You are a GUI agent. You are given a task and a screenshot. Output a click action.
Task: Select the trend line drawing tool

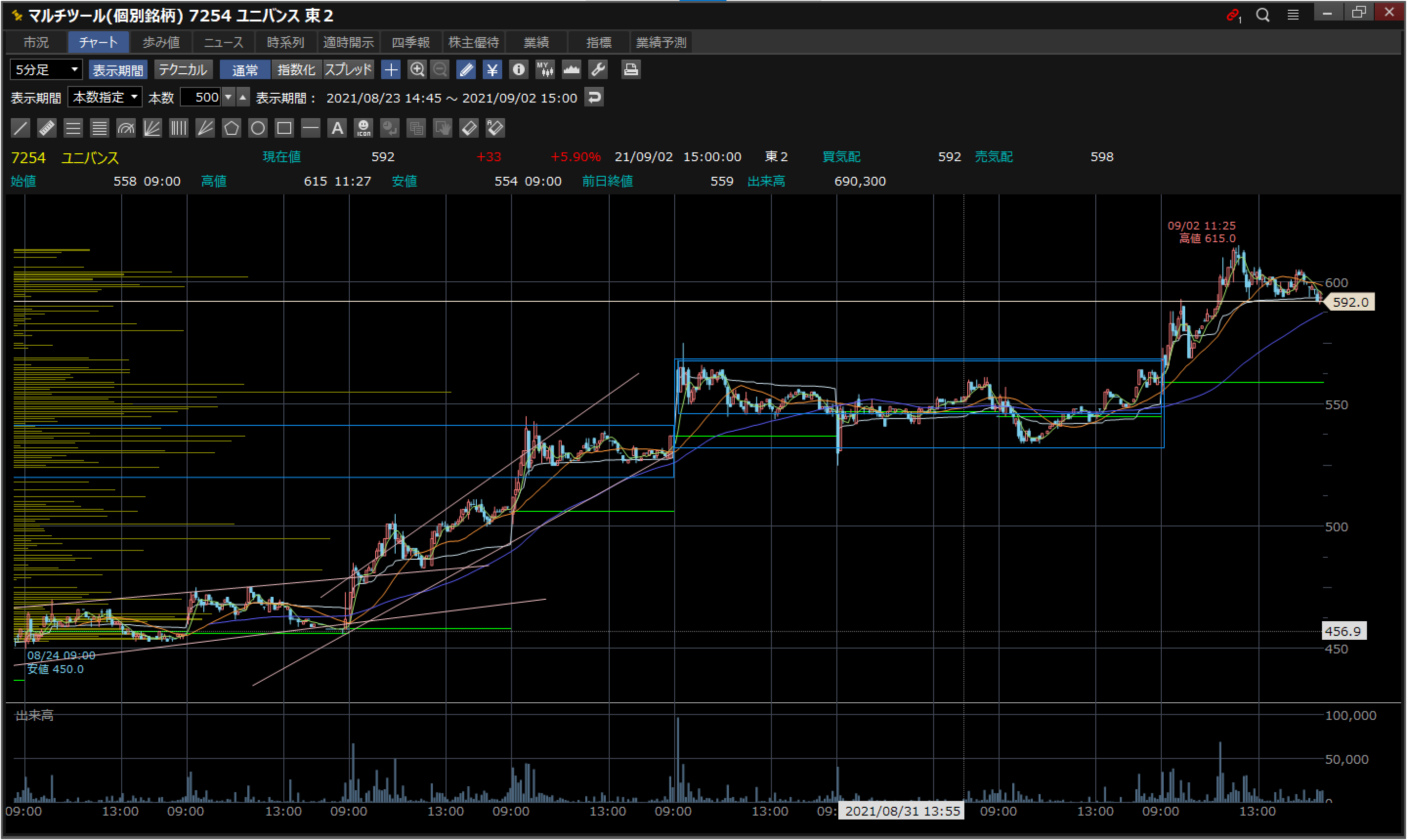click(21, 128)
